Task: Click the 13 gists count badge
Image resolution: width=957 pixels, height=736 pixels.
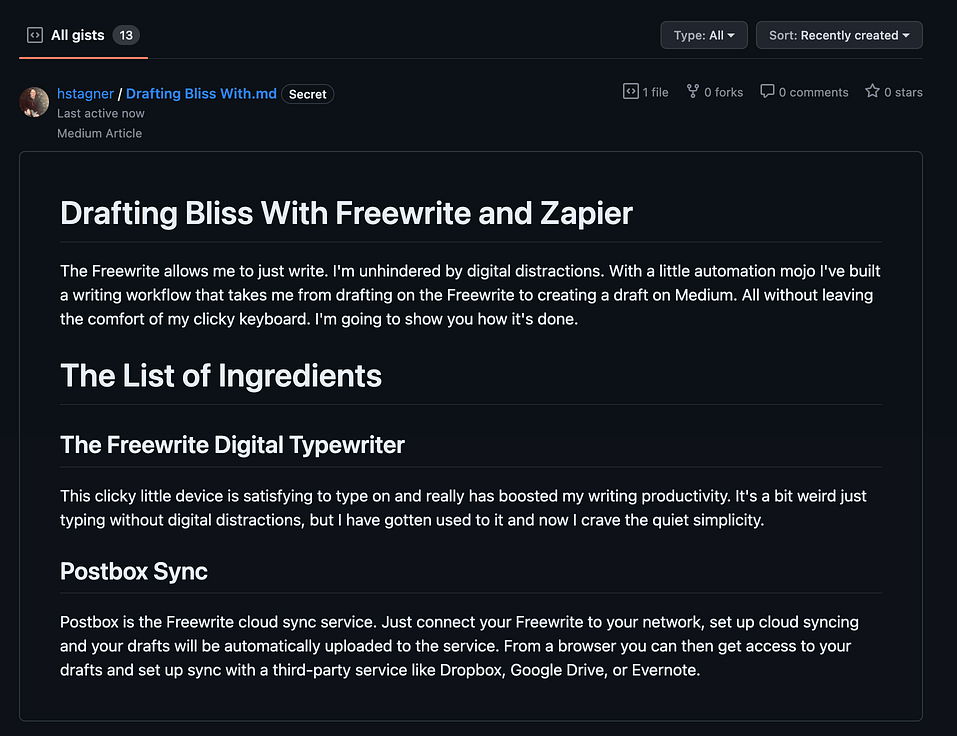Action: tap(126, 35)
